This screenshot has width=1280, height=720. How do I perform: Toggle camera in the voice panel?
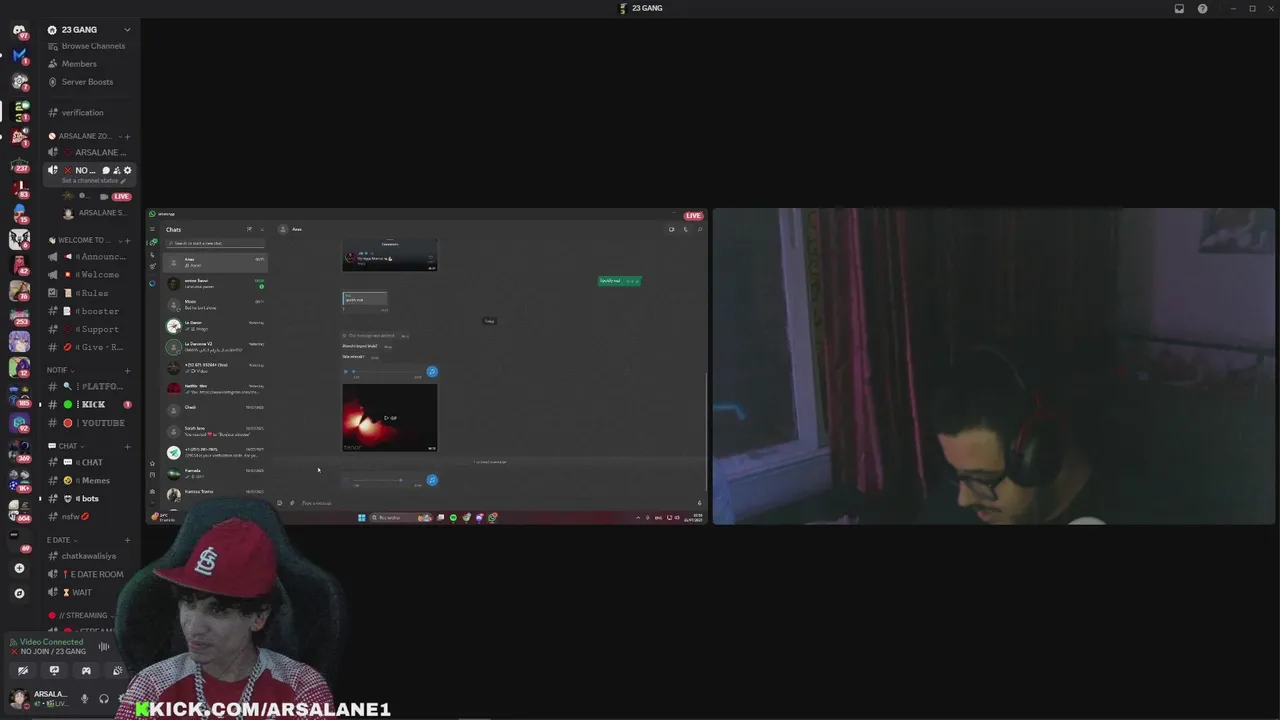tap(23, 671)
